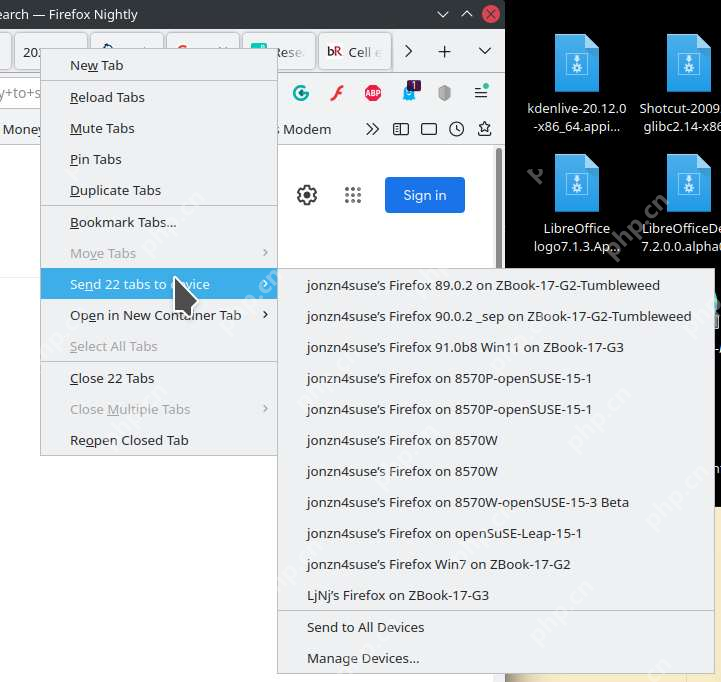Show more bookmarks toolbar items
721x682 pixels.
(372, 129)
